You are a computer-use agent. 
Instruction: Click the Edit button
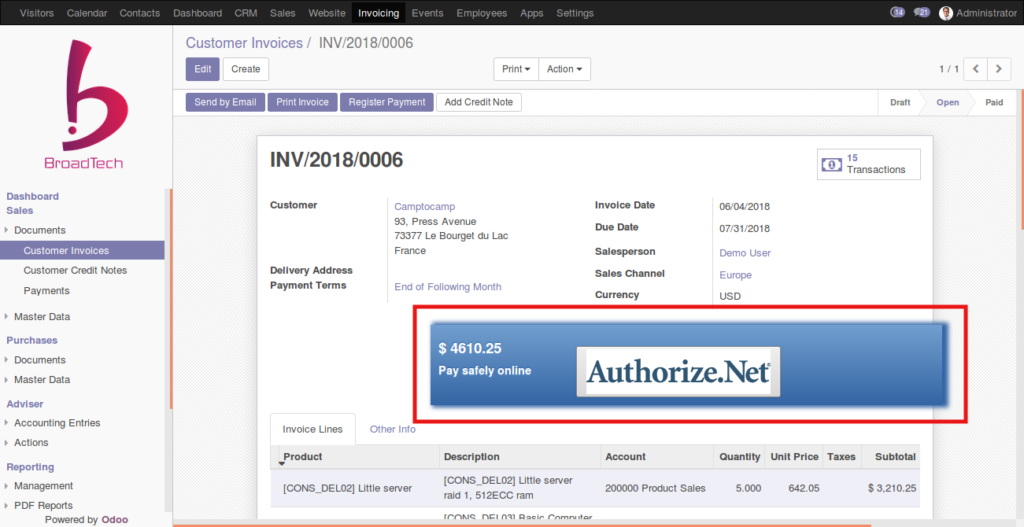(202, 69)
